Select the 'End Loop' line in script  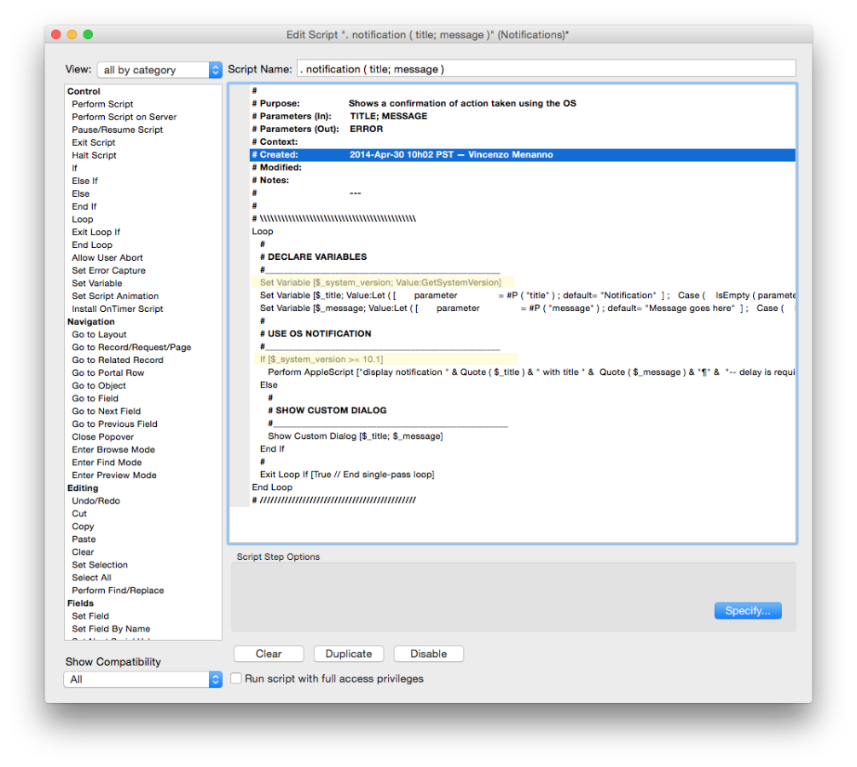pos(522,487)
